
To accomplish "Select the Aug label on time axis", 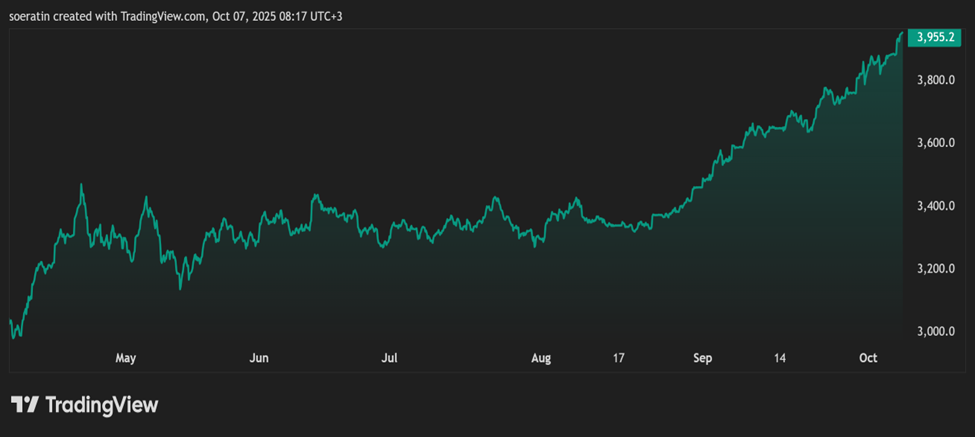I will (x=541, y=358).
